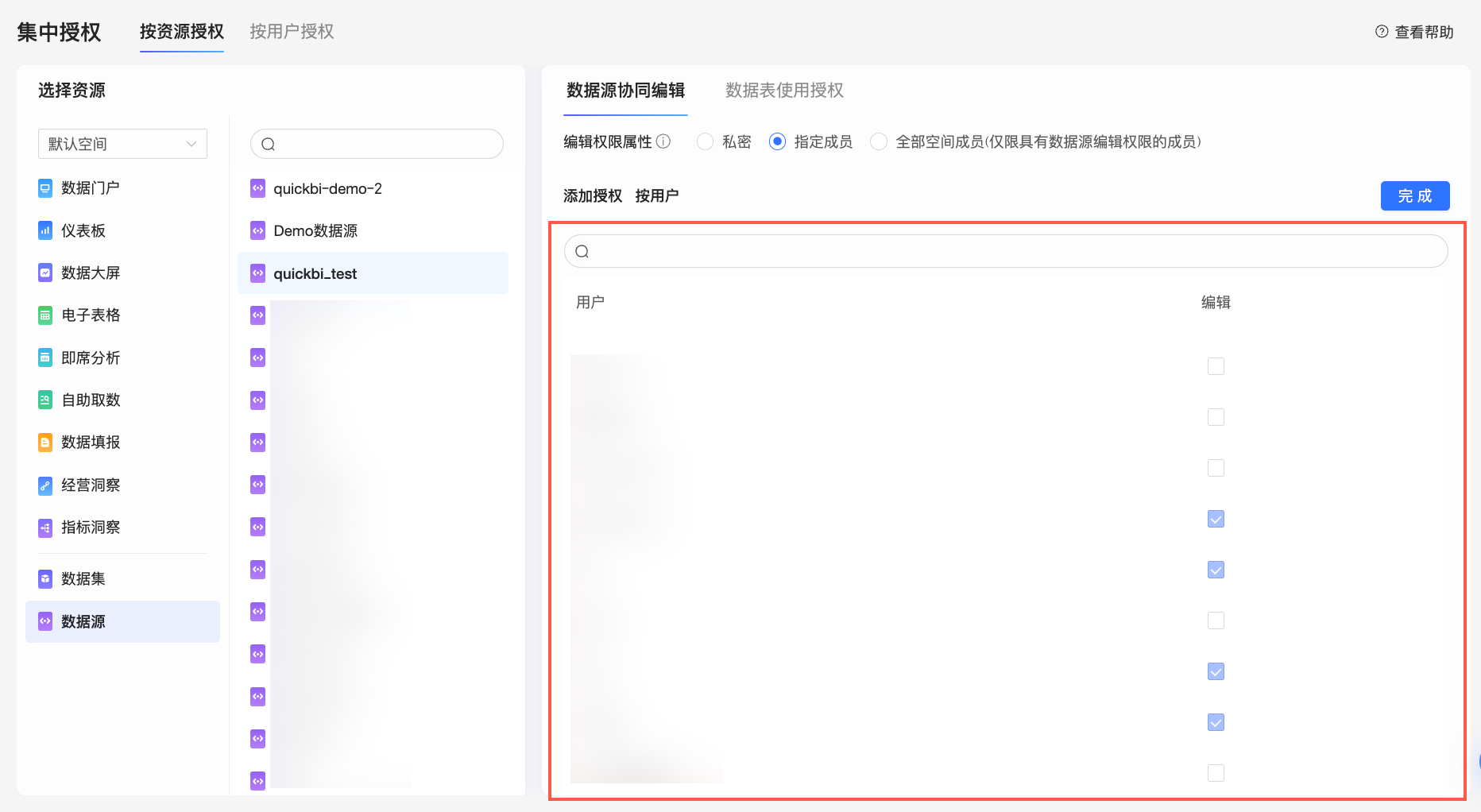The width and height of the screenshot is (1481, 812).
Task: Select the quickbi_test data source
Action: [x=373, y=273]
